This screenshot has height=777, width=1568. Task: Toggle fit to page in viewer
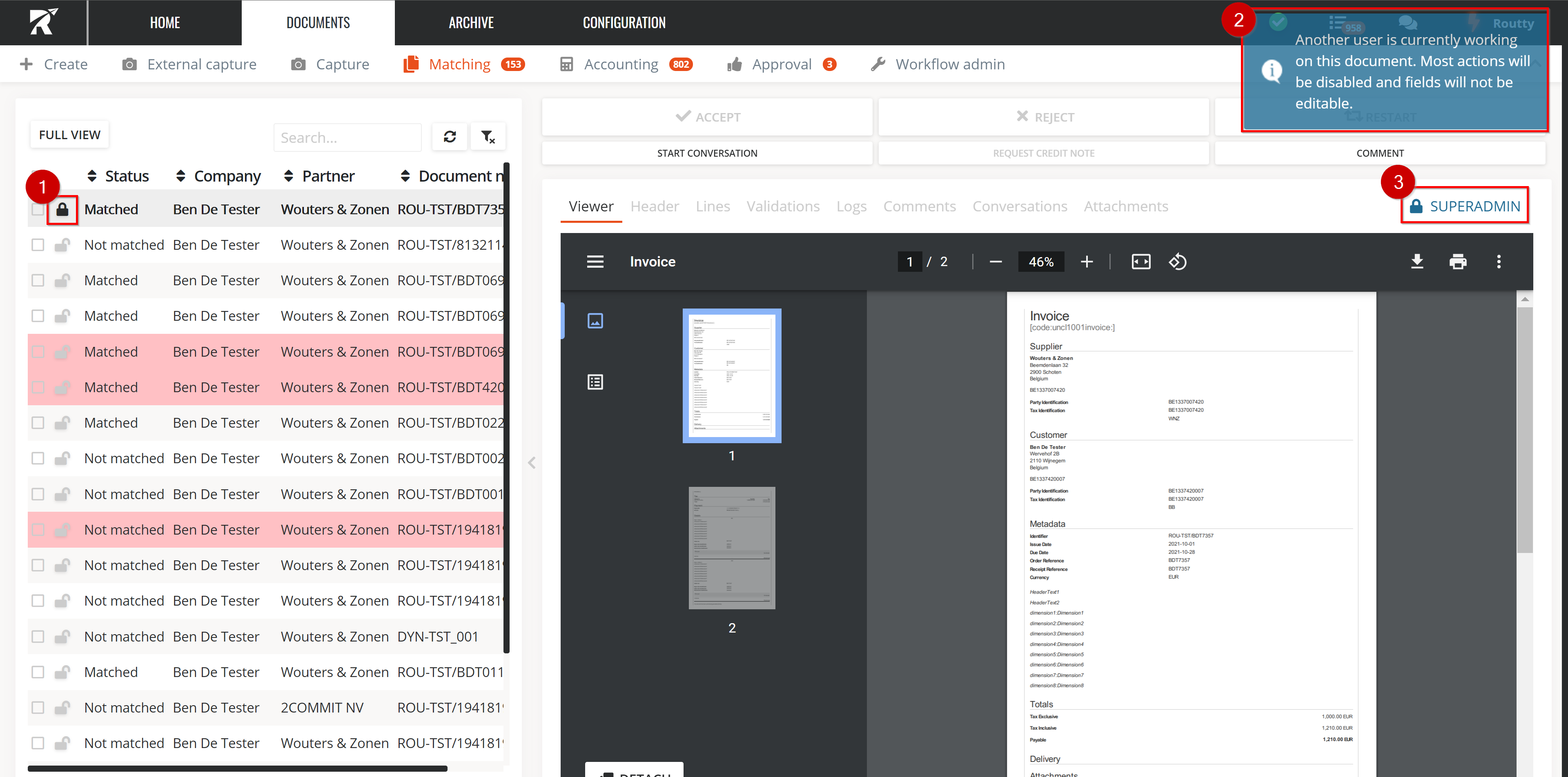(x=1141, y=262)
